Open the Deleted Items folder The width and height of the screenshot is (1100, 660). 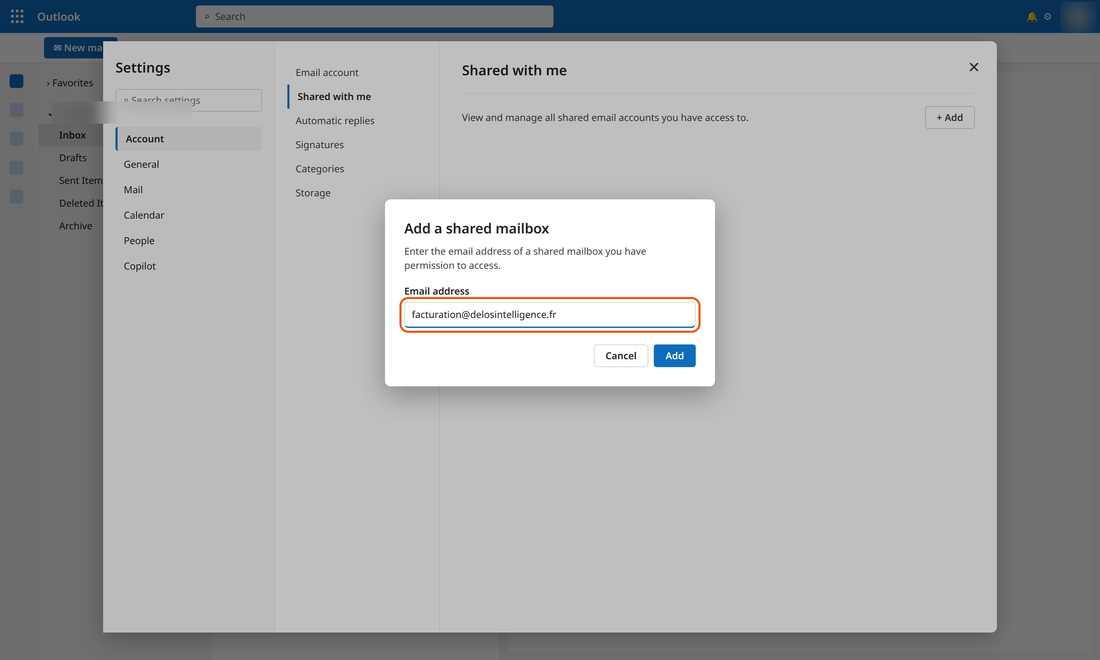pyautogui.click(x=80, y=203)
